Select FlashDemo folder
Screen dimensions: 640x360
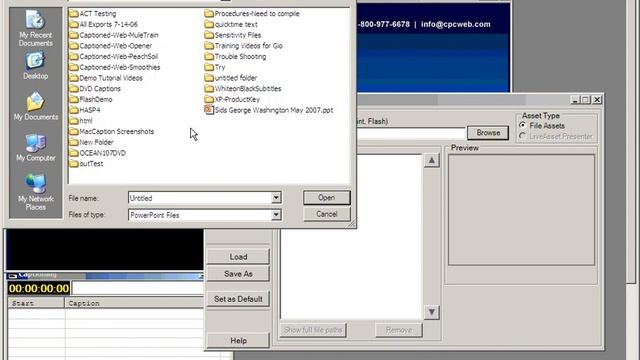91,99
